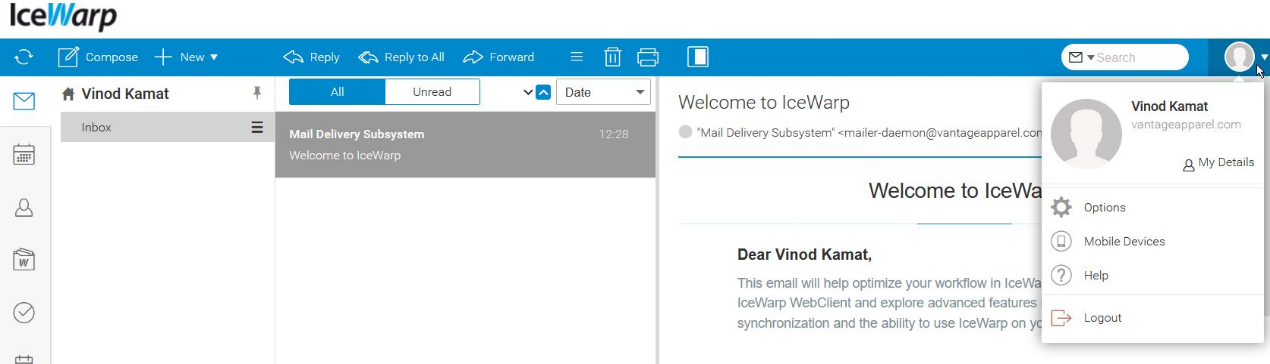The width and height of the screenshot is (1270, 364).
Task: Switch to the All filter tab
Action: coord(337,92)
